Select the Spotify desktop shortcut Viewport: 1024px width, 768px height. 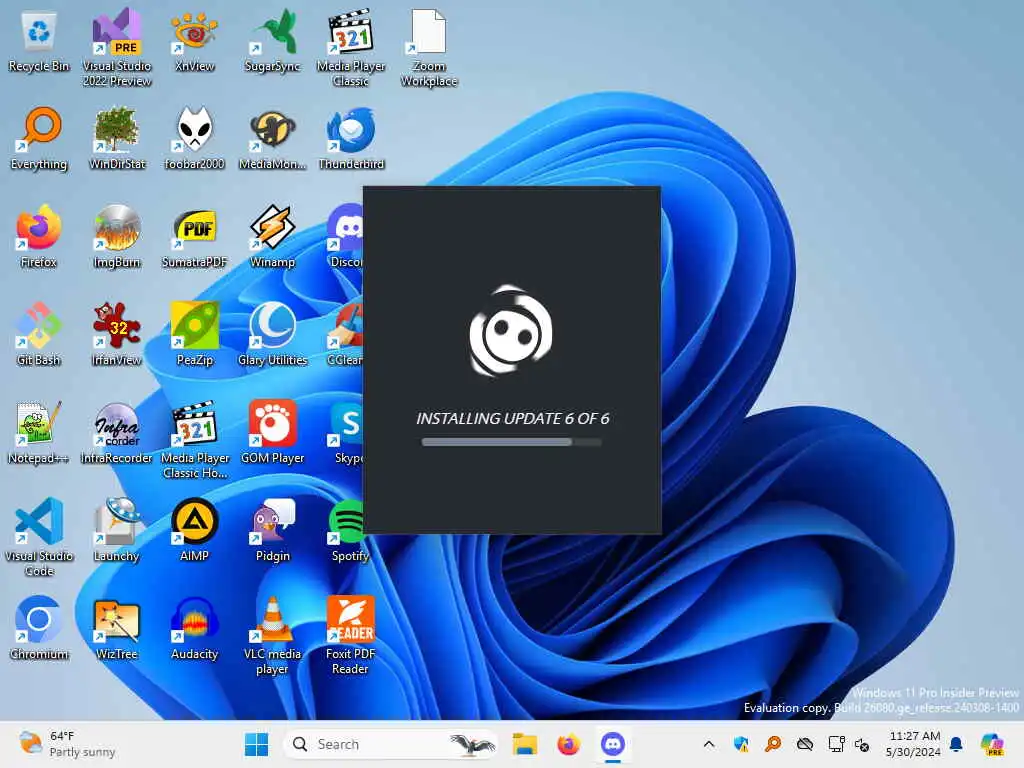[347, 530]
